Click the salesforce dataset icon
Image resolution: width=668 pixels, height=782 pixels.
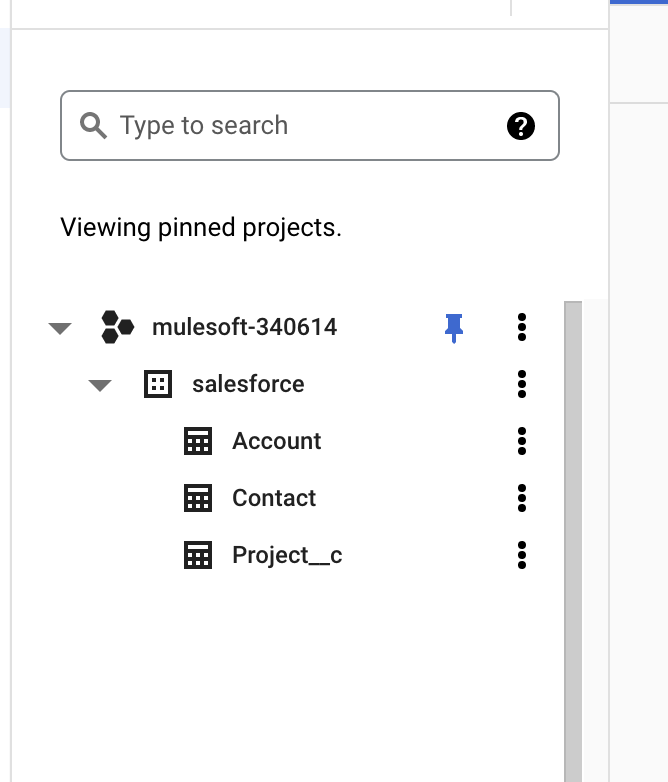(x=158, y=384)
